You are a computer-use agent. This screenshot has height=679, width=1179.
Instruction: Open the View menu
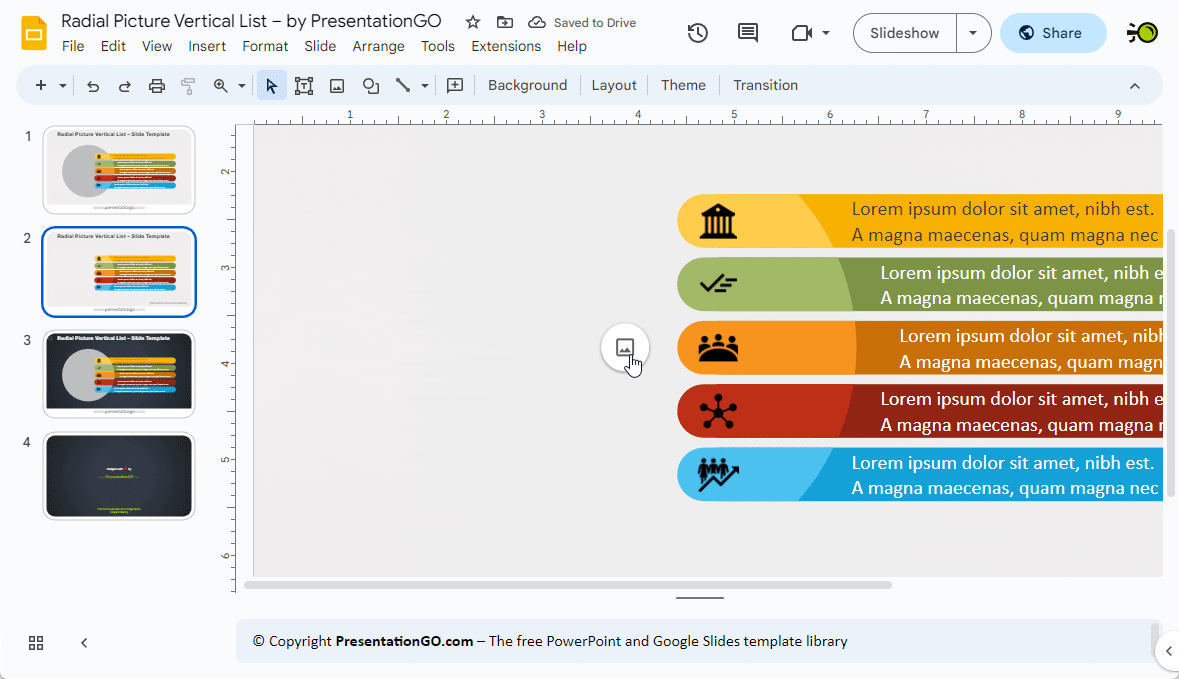point(156,47)
